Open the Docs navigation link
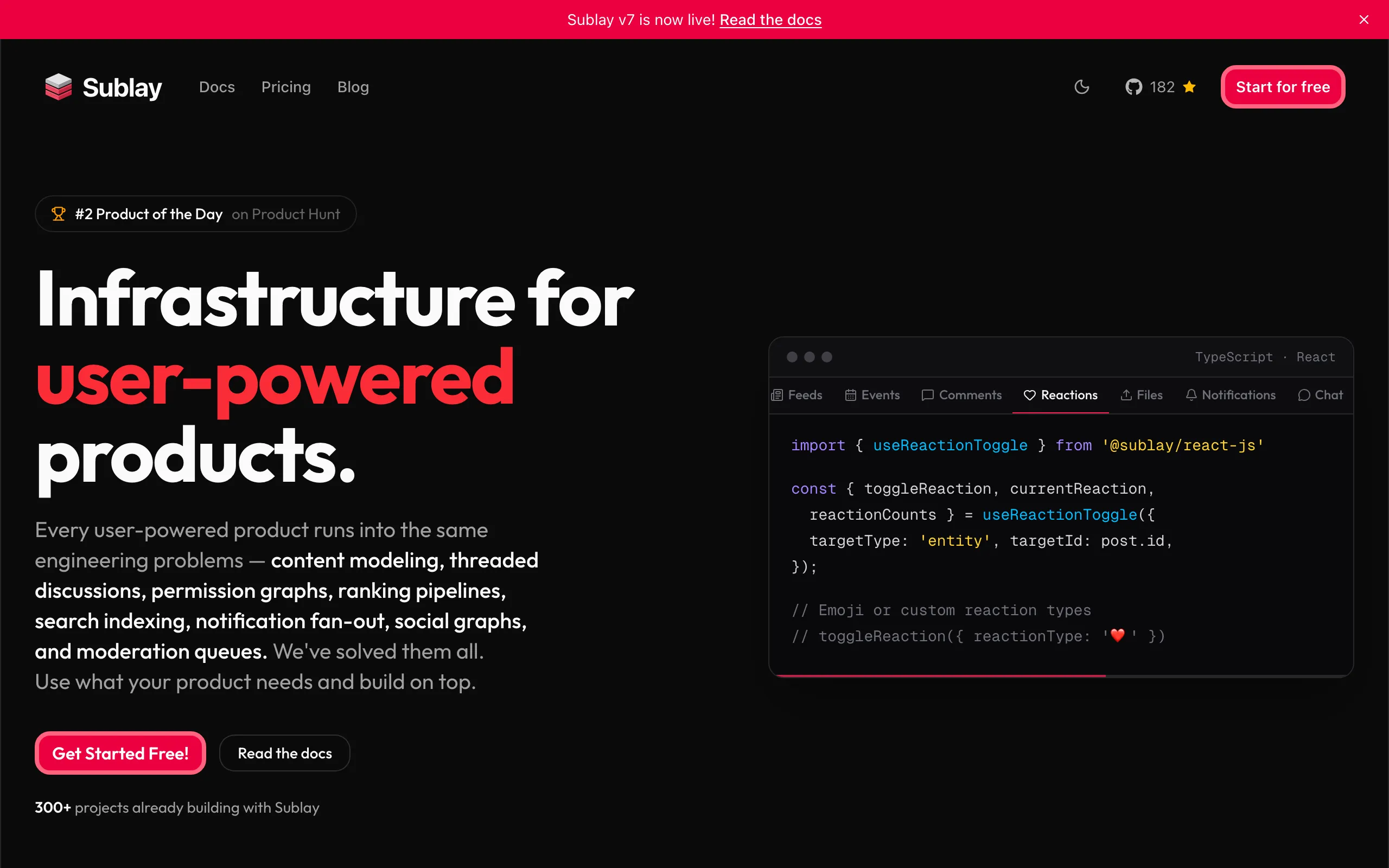 click(x=217, y=87)
